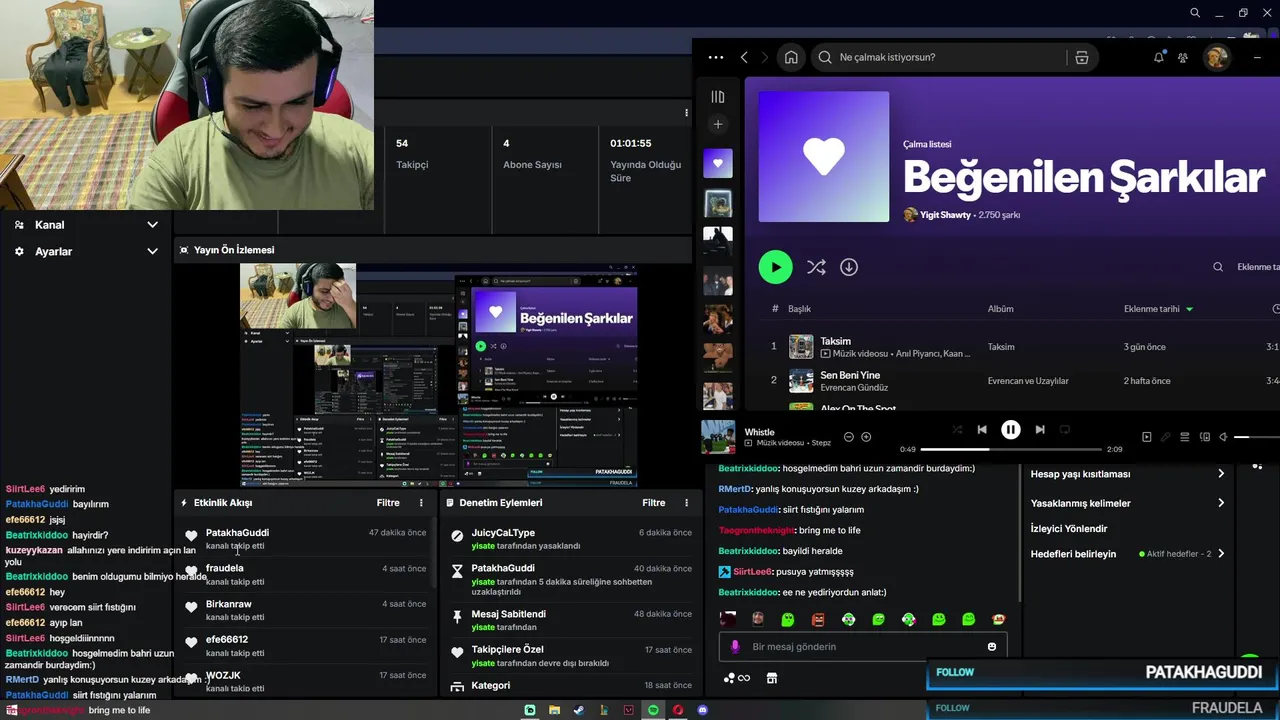Viewport: 1280px width, 720px height.
Task: Open İzleyici Yönlendir option
Action: coord(1069,528)
